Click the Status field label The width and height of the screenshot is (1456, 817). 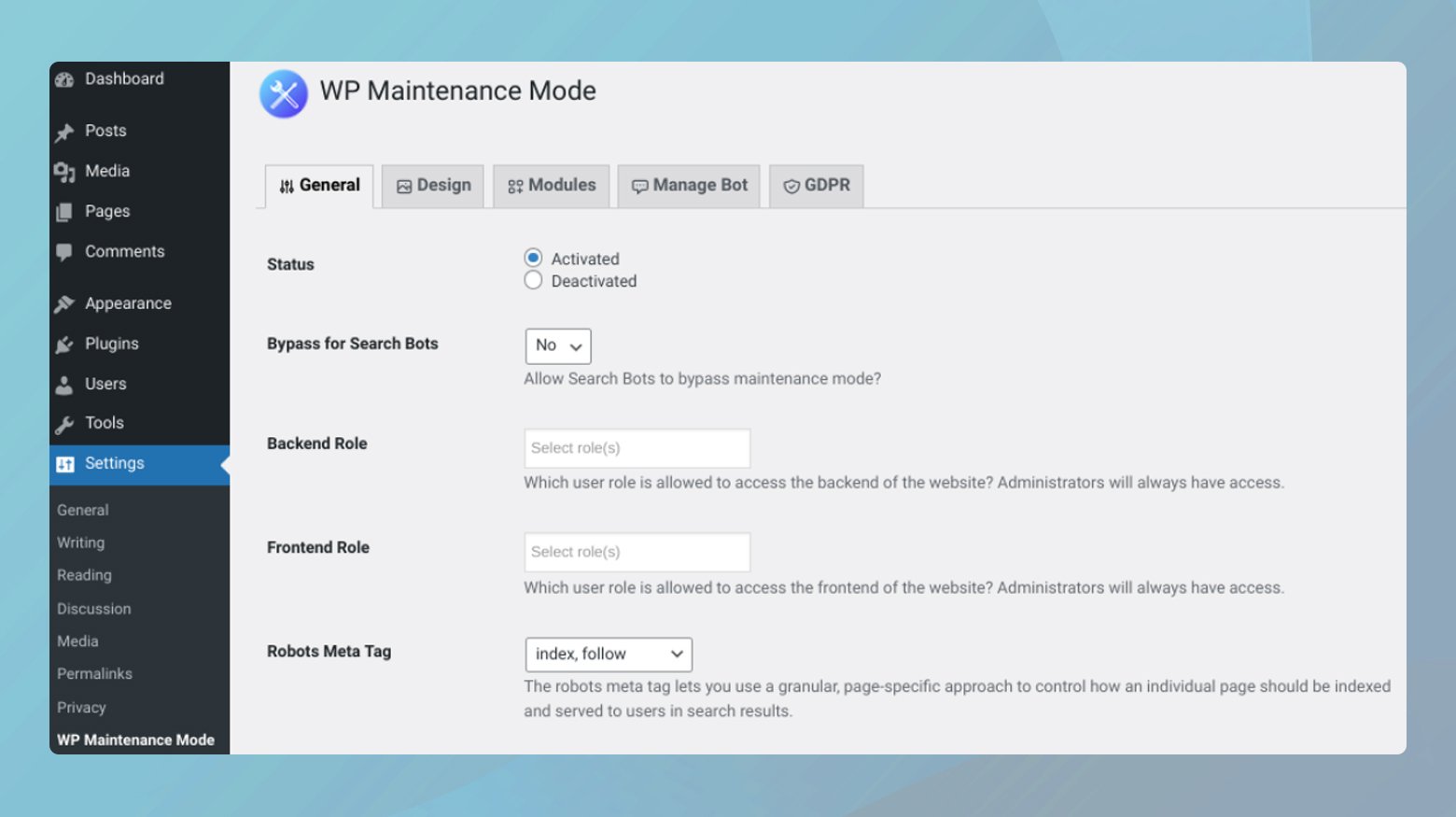coord(290,264)
